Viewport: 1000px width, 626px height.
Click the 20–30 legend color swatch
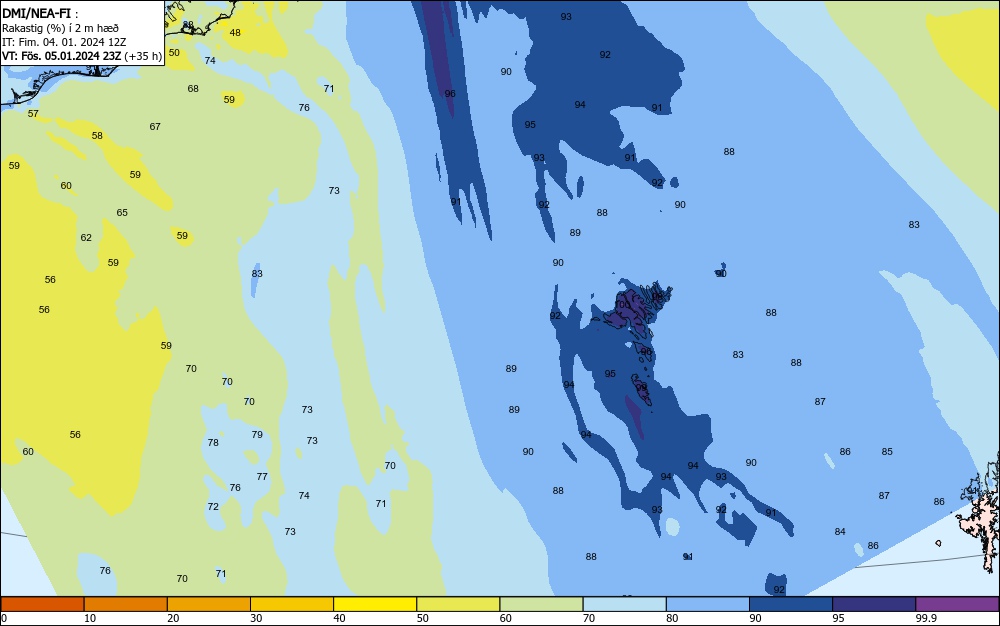click(x=209, y=604)
